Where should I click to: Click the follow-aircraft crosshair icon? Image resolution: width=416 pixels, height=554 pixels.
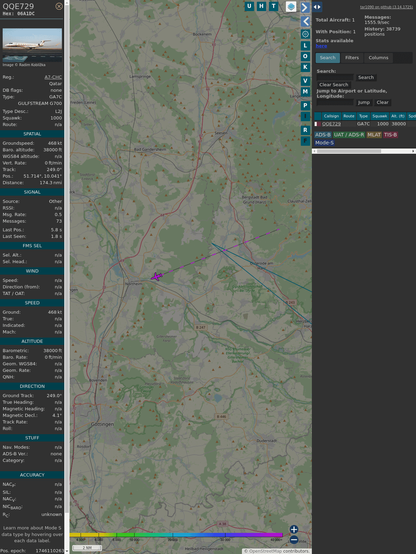pos(305,34)
